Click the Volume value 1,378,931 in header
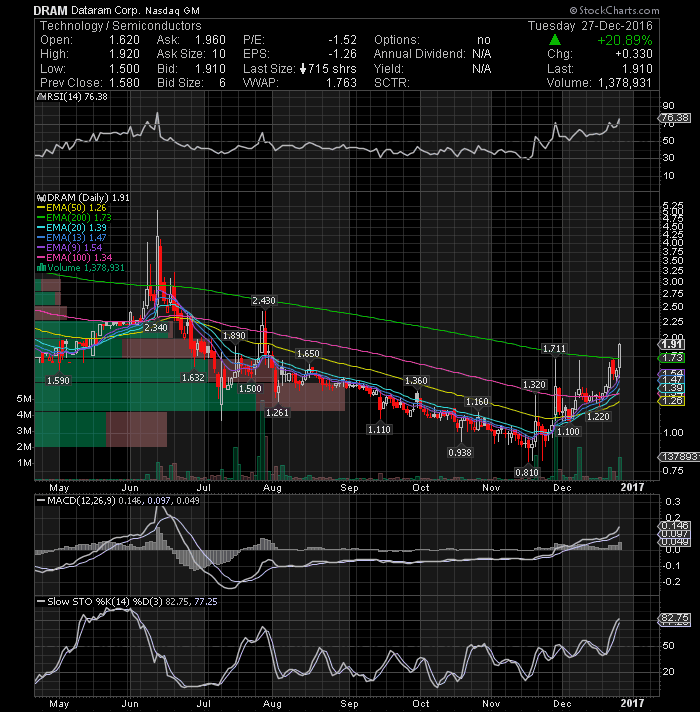Viewport: 700px width, 712px height. click(625, 83)
